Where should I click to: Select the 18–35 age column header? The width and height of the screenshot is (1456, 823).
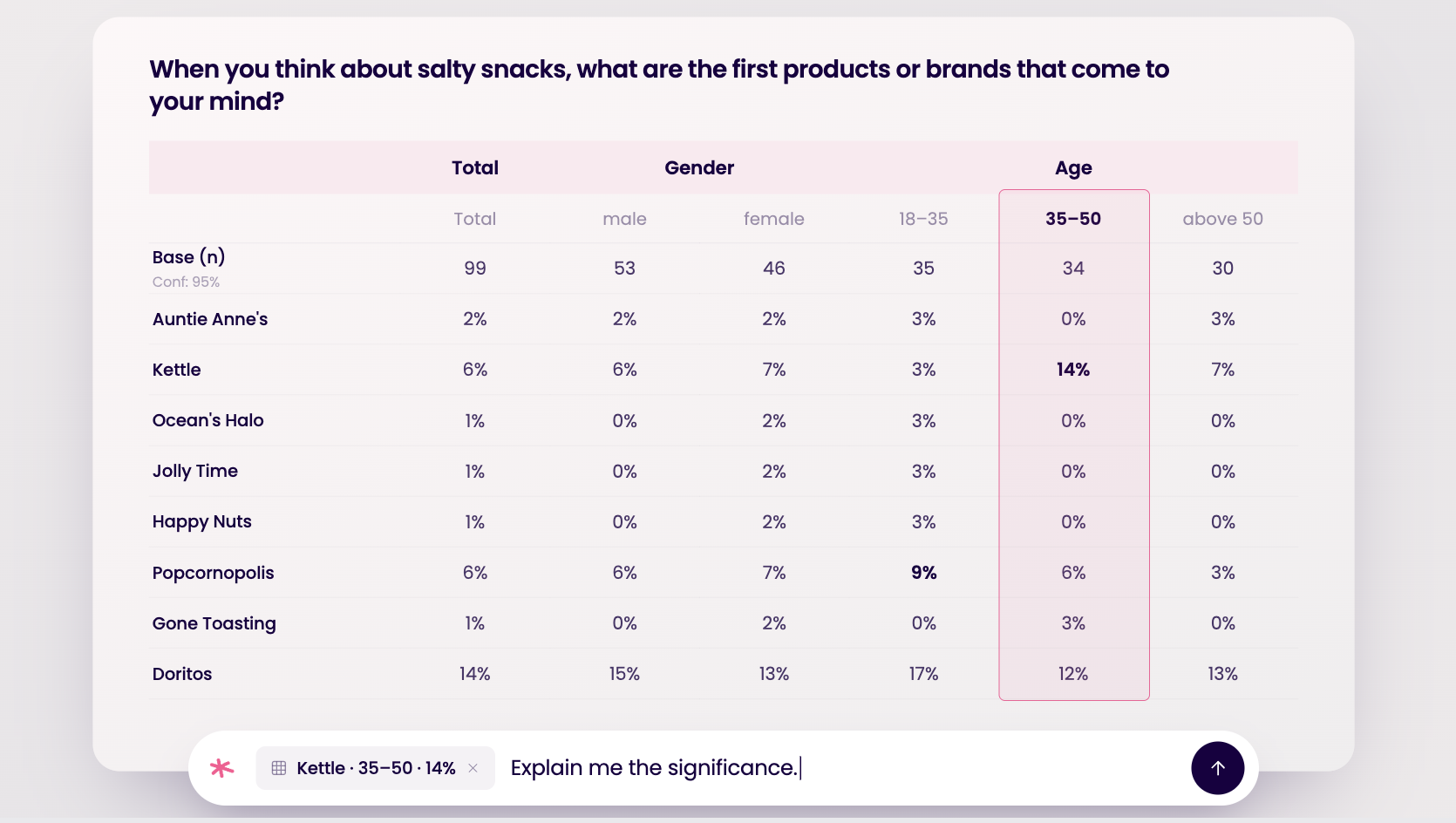click(923, 219)
